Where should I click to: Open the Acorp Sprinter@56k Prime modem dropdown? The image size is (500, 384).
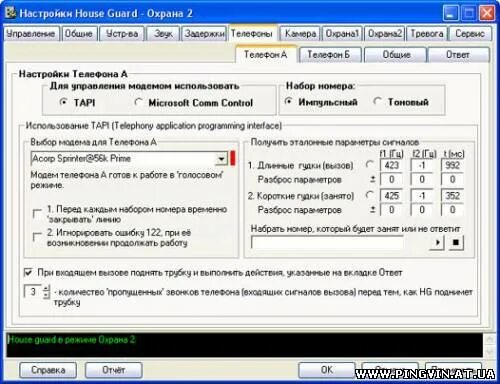click(221, 159)
